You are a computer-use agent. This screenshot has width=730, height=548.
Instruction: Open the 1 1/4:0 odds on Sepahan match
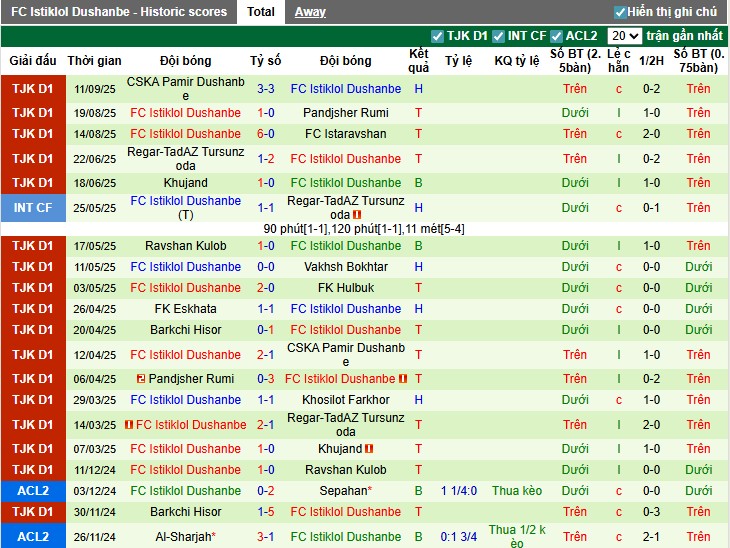point(459,491)
